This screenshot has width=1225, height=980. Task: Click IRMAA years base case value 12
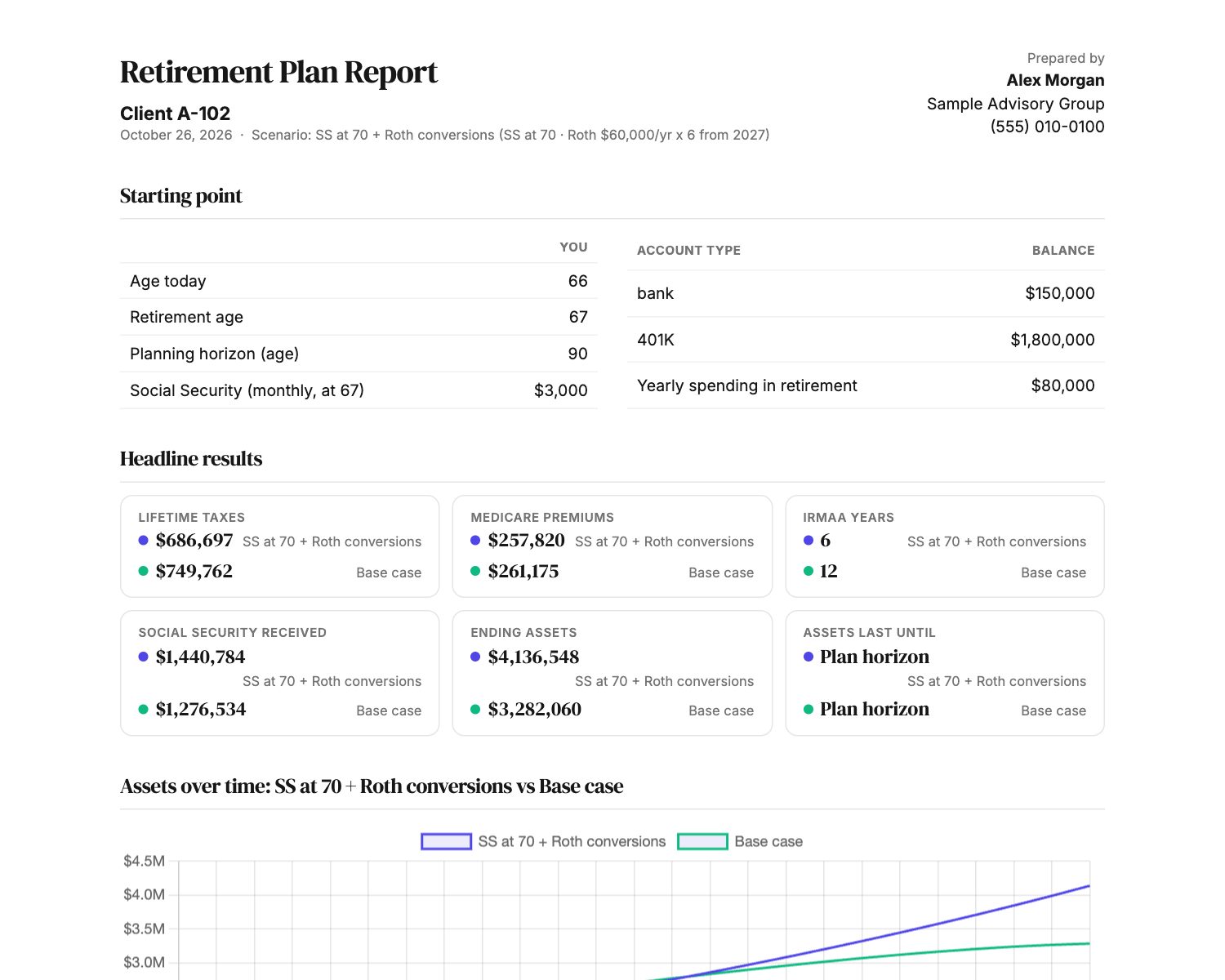pos(828,571)
